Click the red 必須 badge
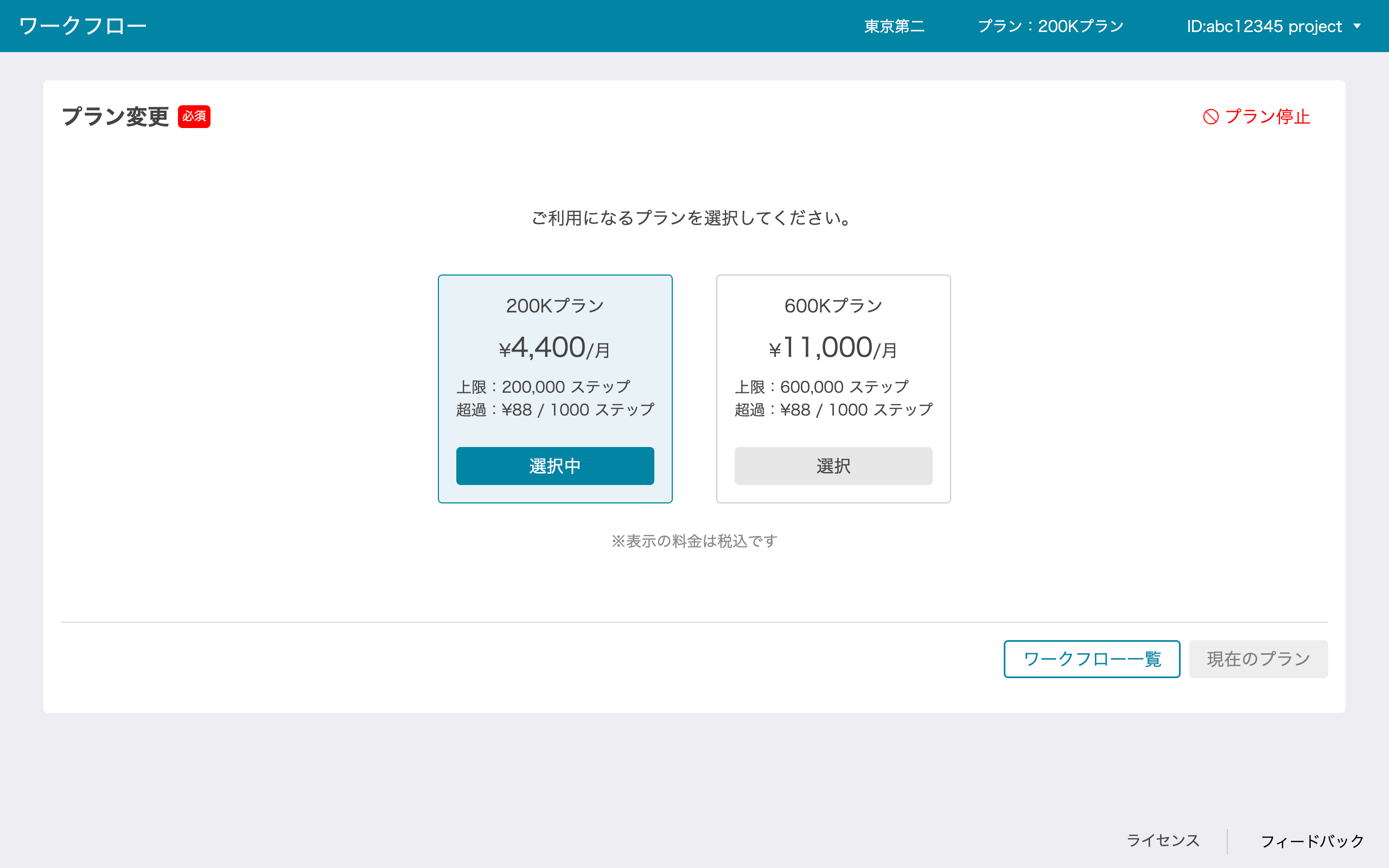 point(194,117)
